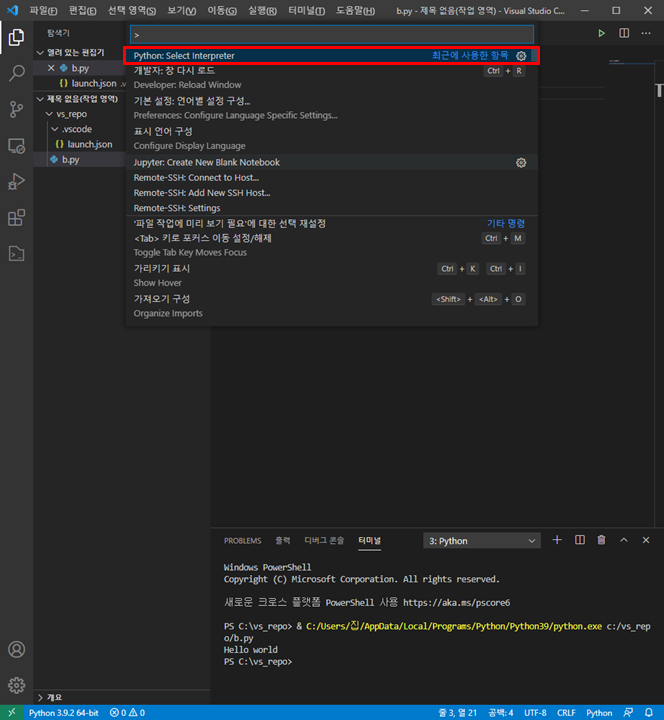Open notifications bell in status bar
The height and width of the screenshot is (720, 664).
(x=648, y=713)
